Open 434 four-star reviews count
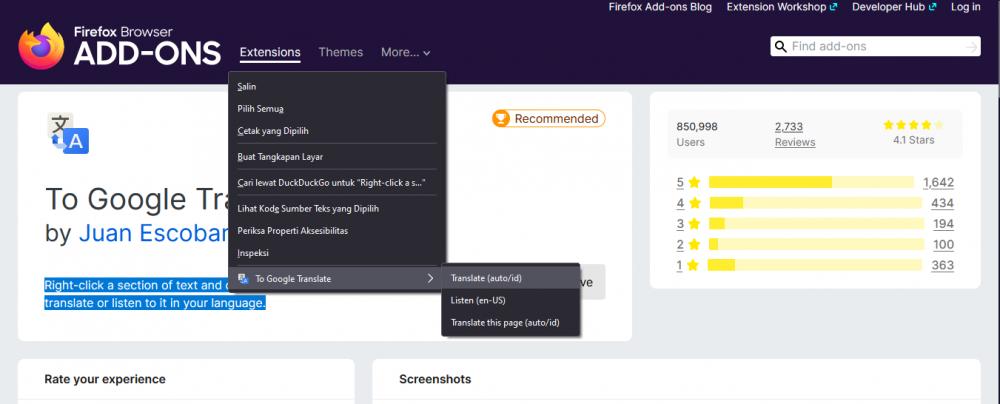 [x=942, y=203]
